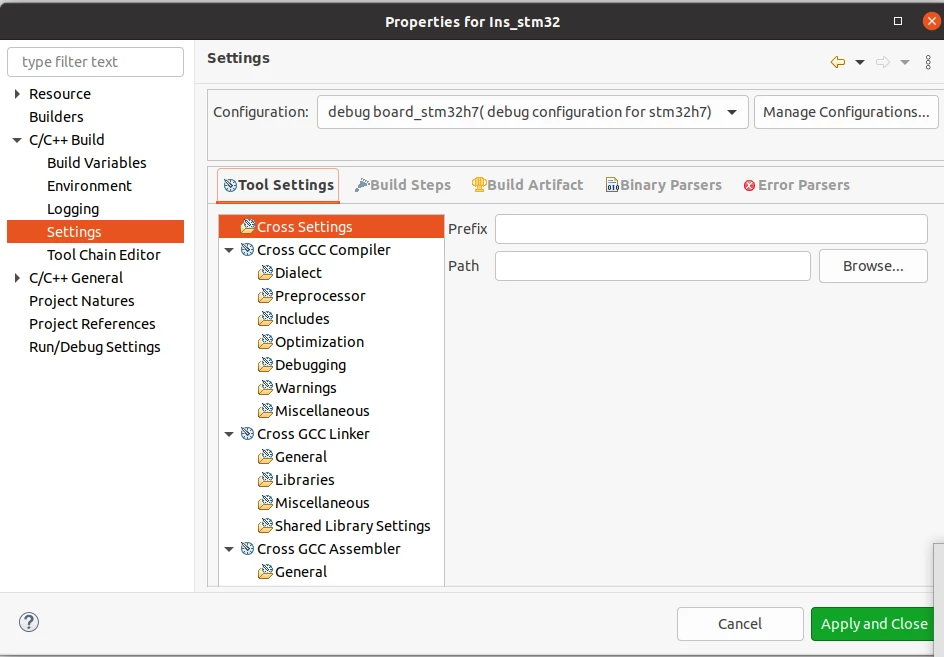Click the Optimization settings icon
The image size is (944, 657).
click(x=266, y=341)
